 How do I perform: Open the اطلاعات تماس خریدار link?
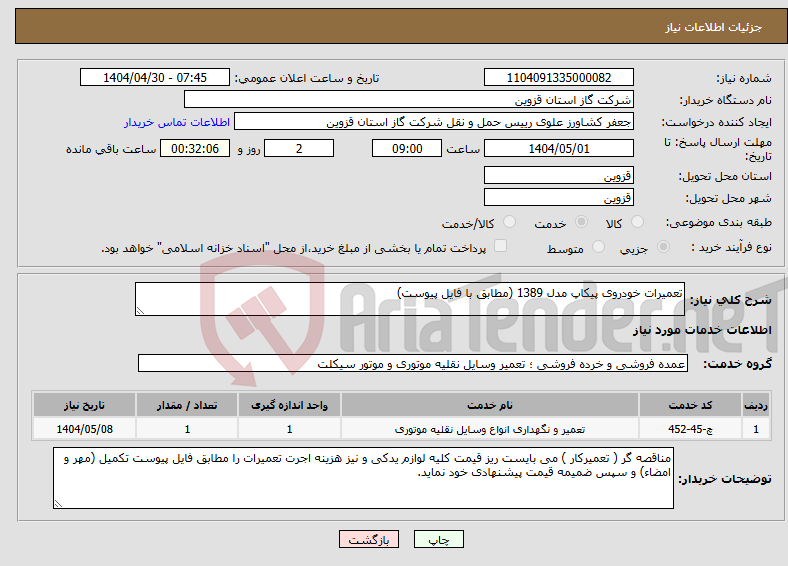[177, 122]
